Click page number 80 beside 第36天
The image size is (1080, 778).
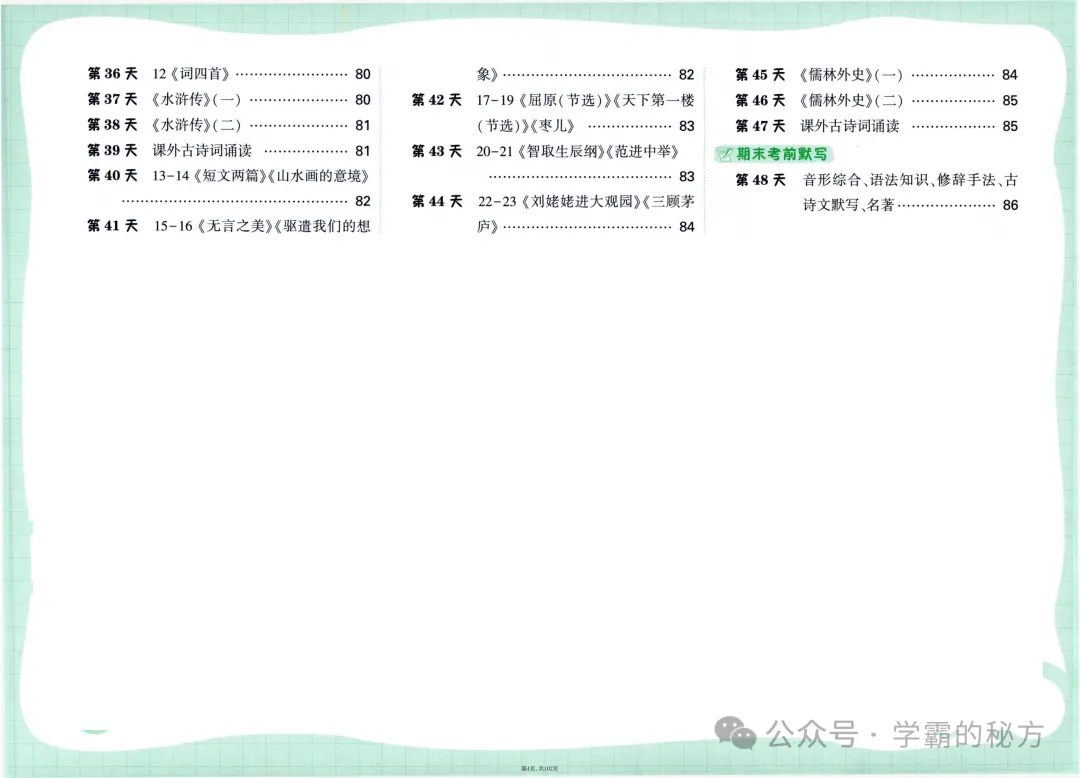364,73
